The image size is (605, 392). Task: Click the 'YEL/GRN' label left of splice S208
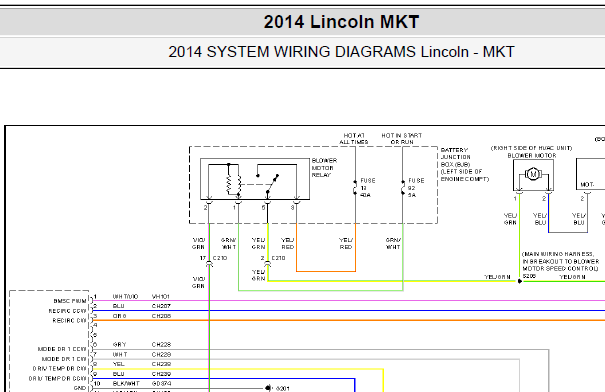(x=497, y=277)
